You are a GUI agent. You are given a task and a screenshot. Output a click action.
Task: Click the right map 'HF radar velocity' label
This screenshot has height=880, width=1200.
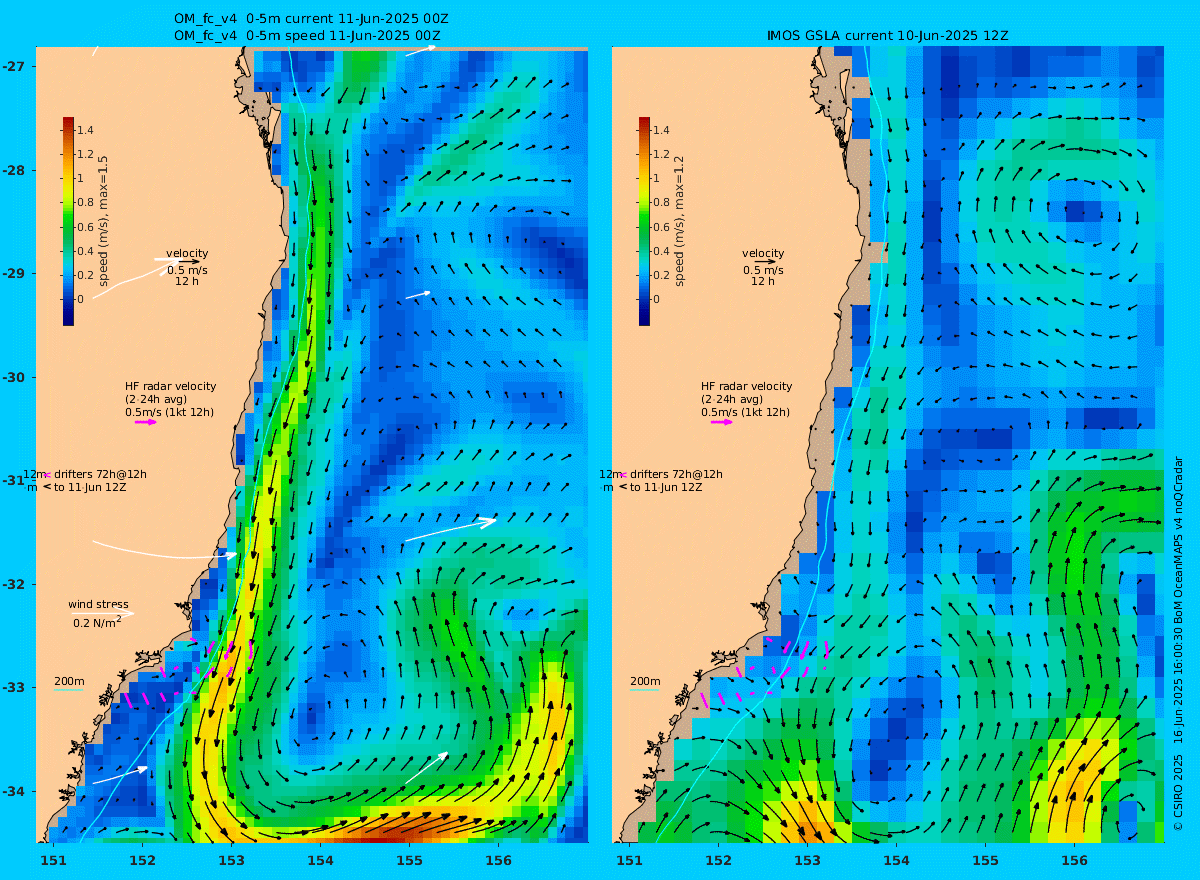[x=746, y=386]
